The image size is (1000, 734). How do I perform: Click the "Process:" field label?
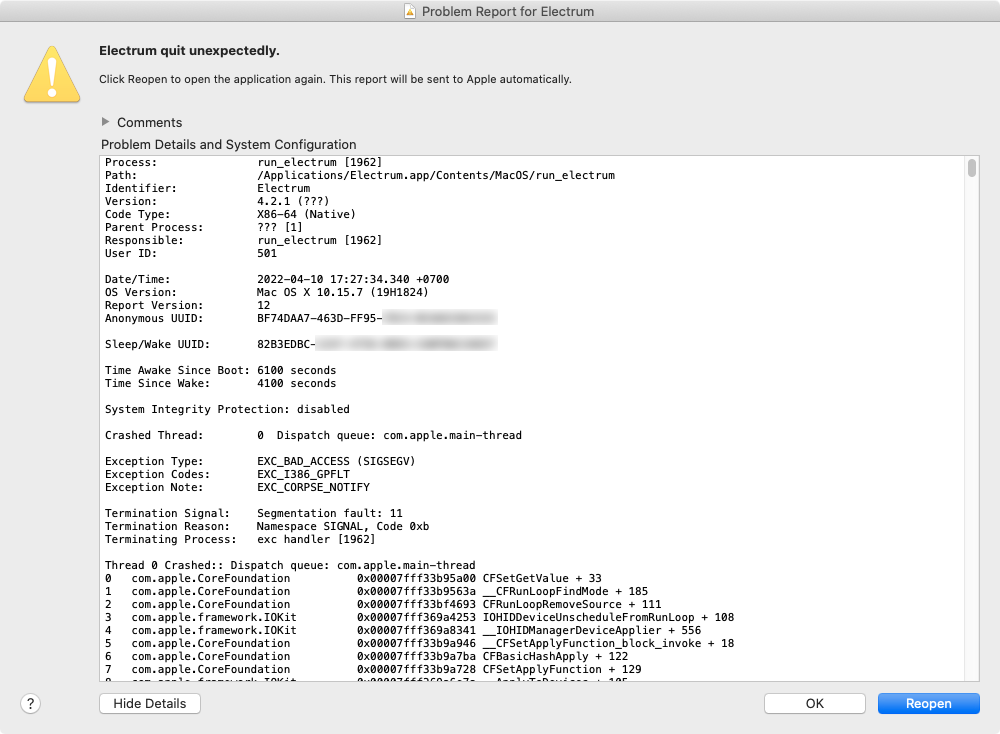coord(131,163)
